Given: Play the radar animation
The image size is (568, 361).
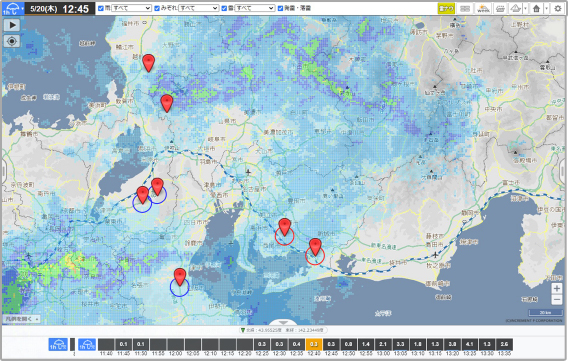Looking at the screenshot, I should pos(12,25).
